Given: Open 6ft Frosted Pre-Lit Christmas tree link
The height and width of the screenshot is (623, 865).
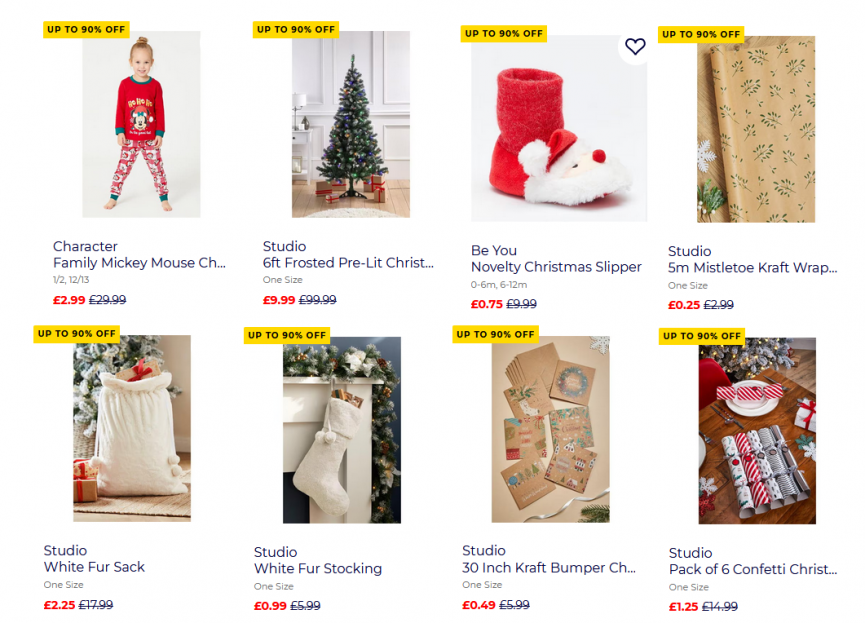Looking at the screenshot, I should click(348, 263).
